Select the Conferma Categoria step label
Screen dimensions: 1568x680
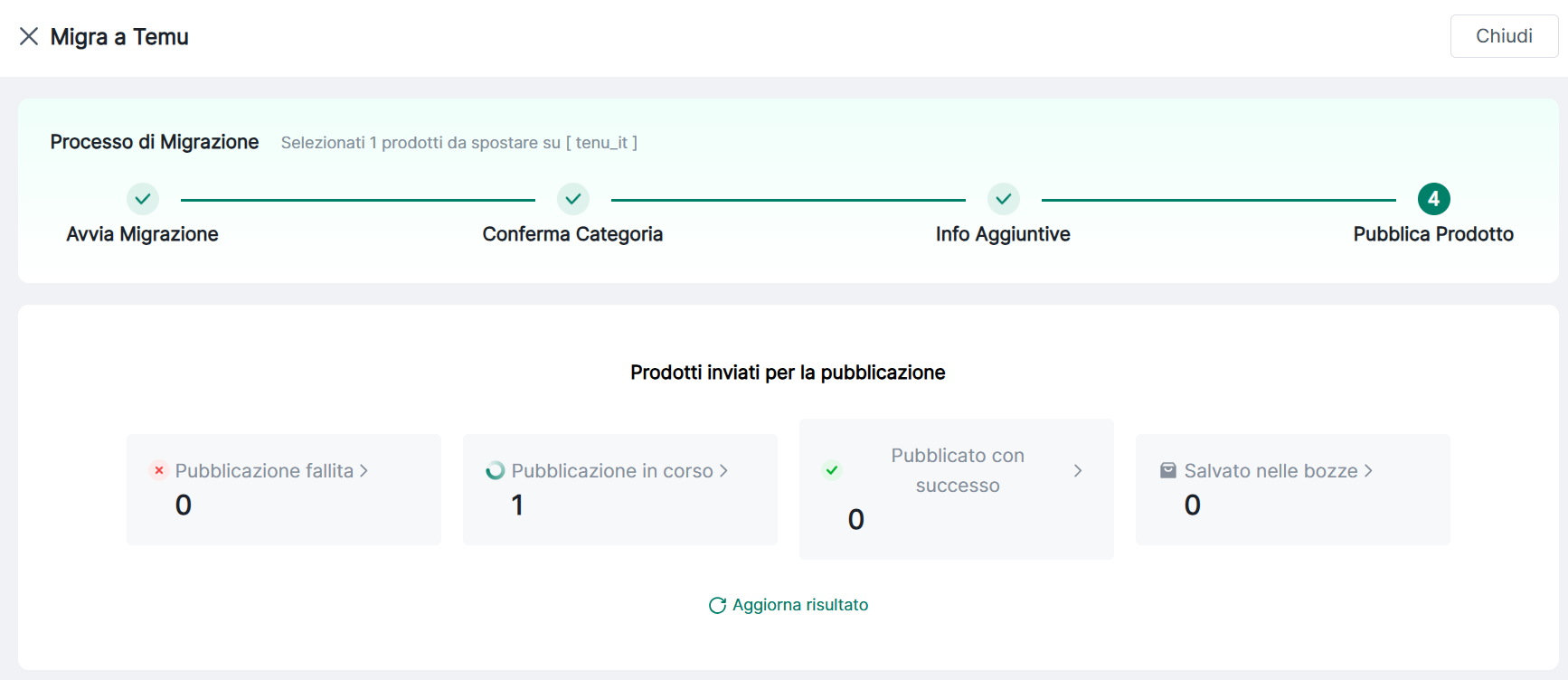click(572, 234)
